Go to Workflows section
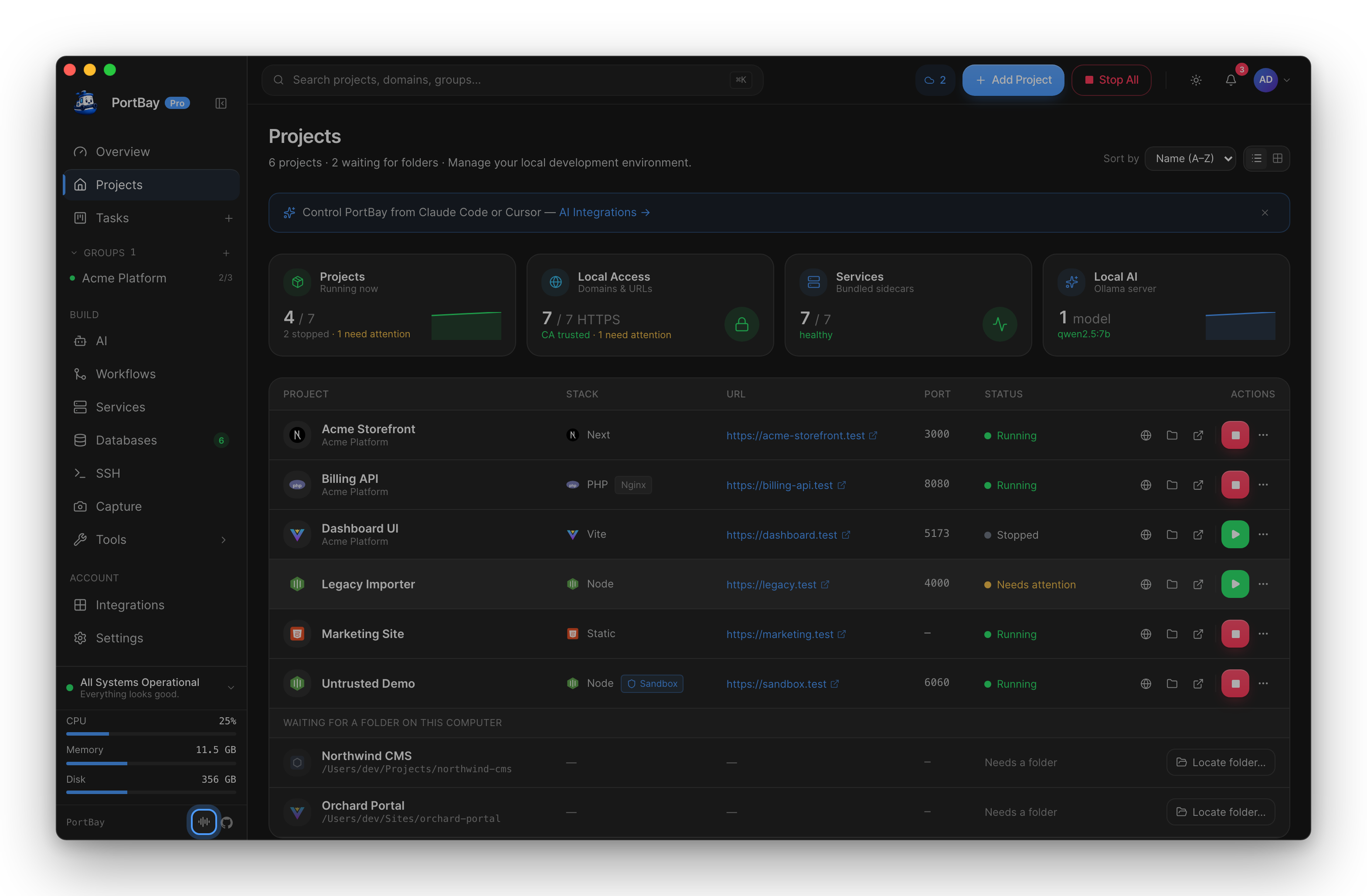1367x896 pixels. (x=151, y=374)
